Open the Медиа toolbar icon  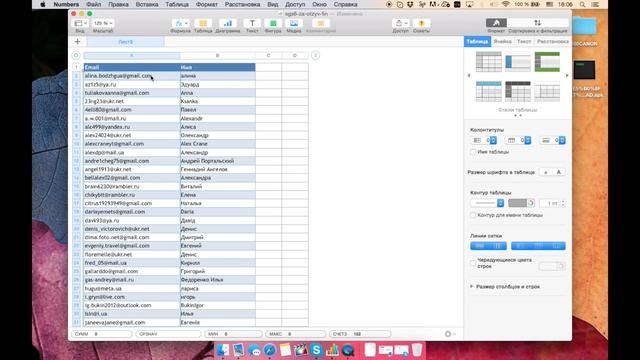click(x=294, y=23)
